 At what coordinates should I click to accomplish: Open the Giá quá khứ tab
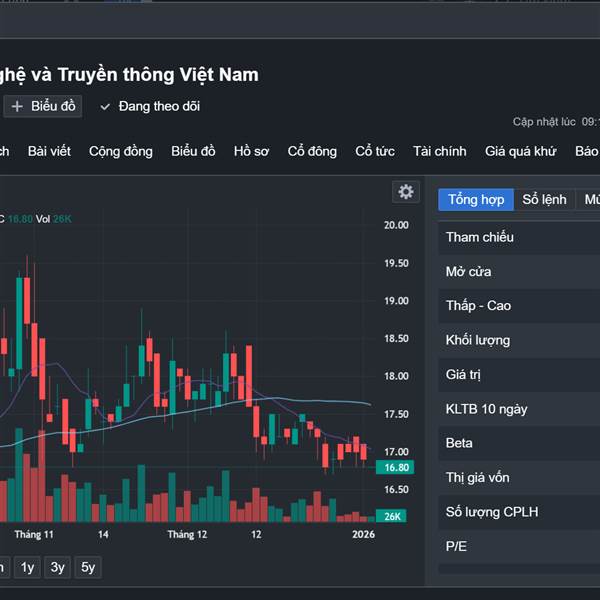[x=521, y=151]
